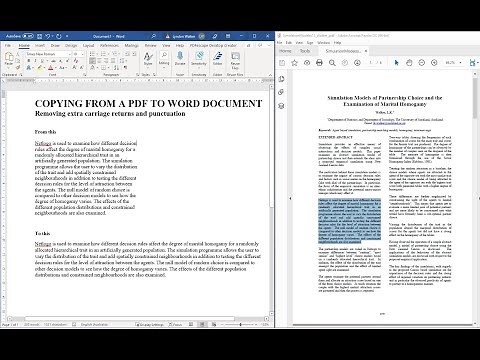The height and width of the screenshot is (360, 480).
Task: Open the PDFescape Desktop Creator tab
Action: pyautogui.click(x=213, y=46)
